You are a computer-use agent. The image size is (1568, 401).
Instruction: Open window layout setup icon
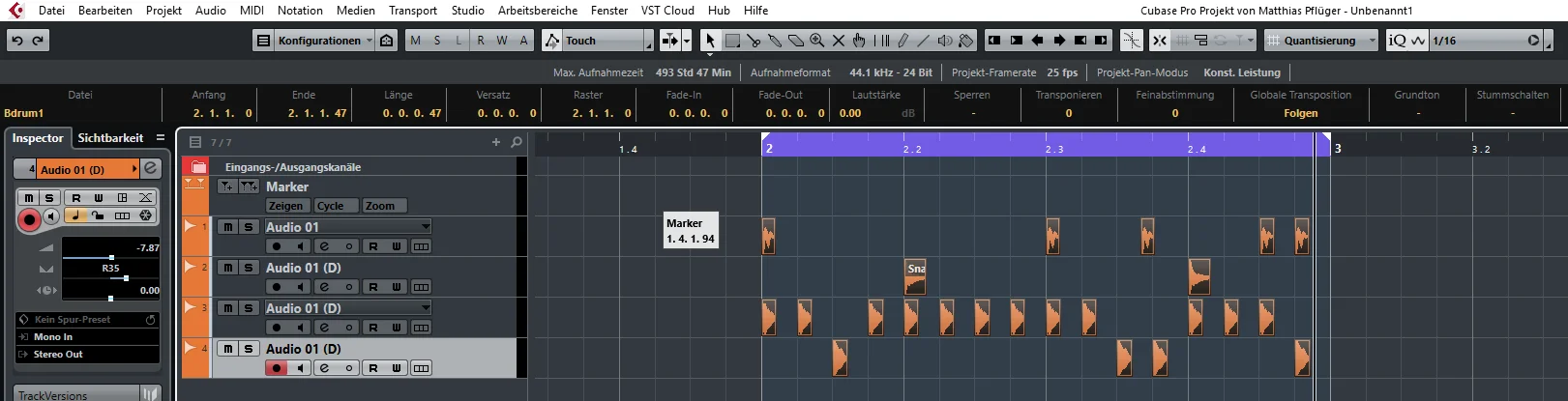coord(263,41)
